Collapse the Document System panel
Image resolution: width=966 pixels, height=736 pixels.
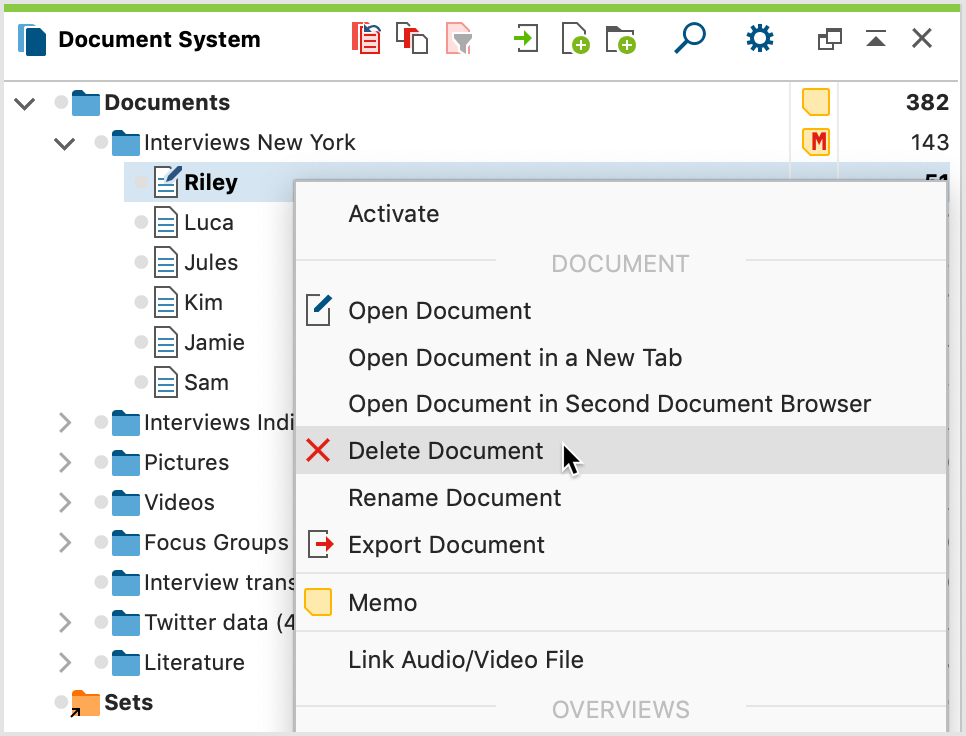pos(875,39)
